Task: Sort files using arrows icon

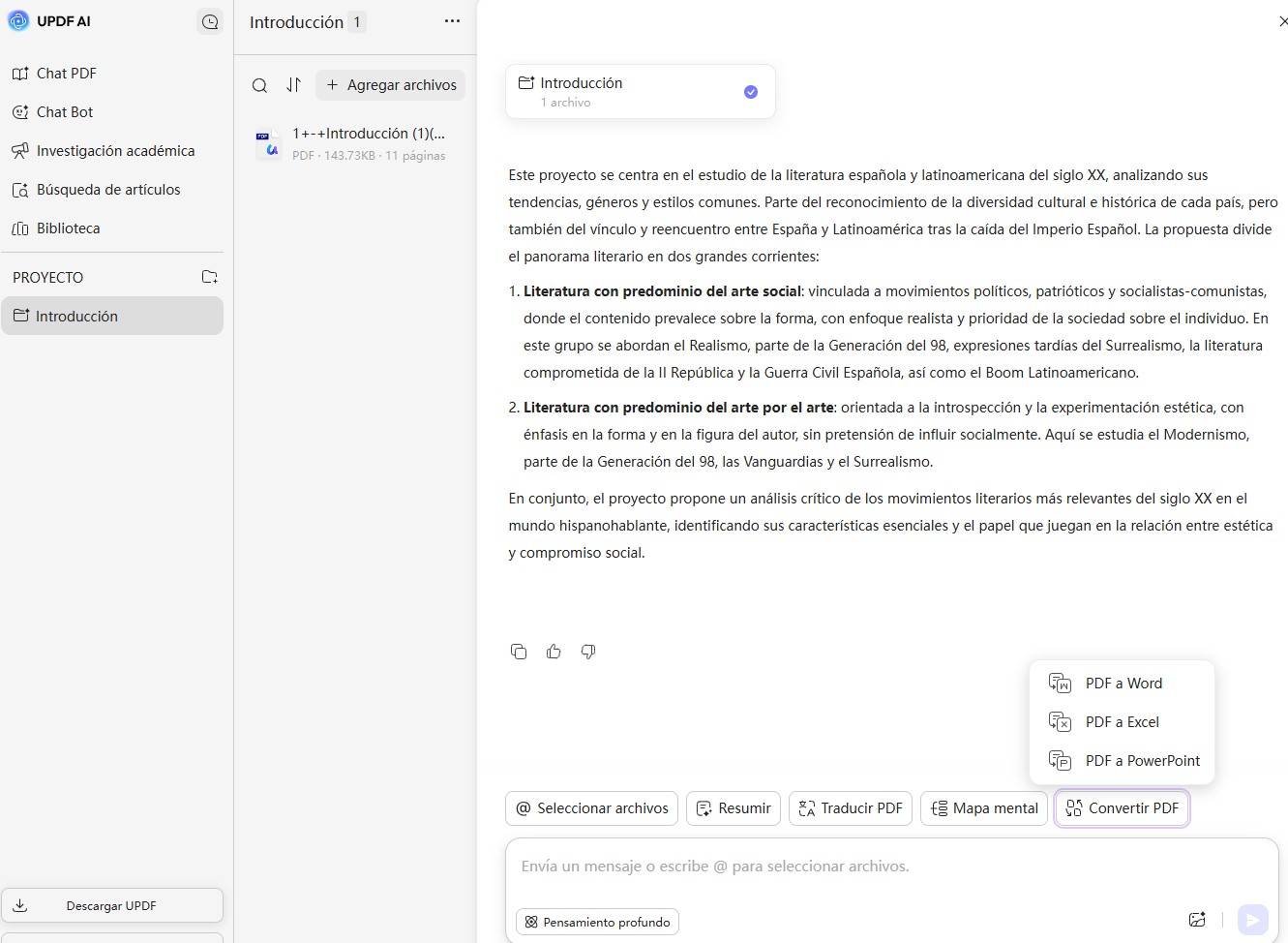Action: 294,85
